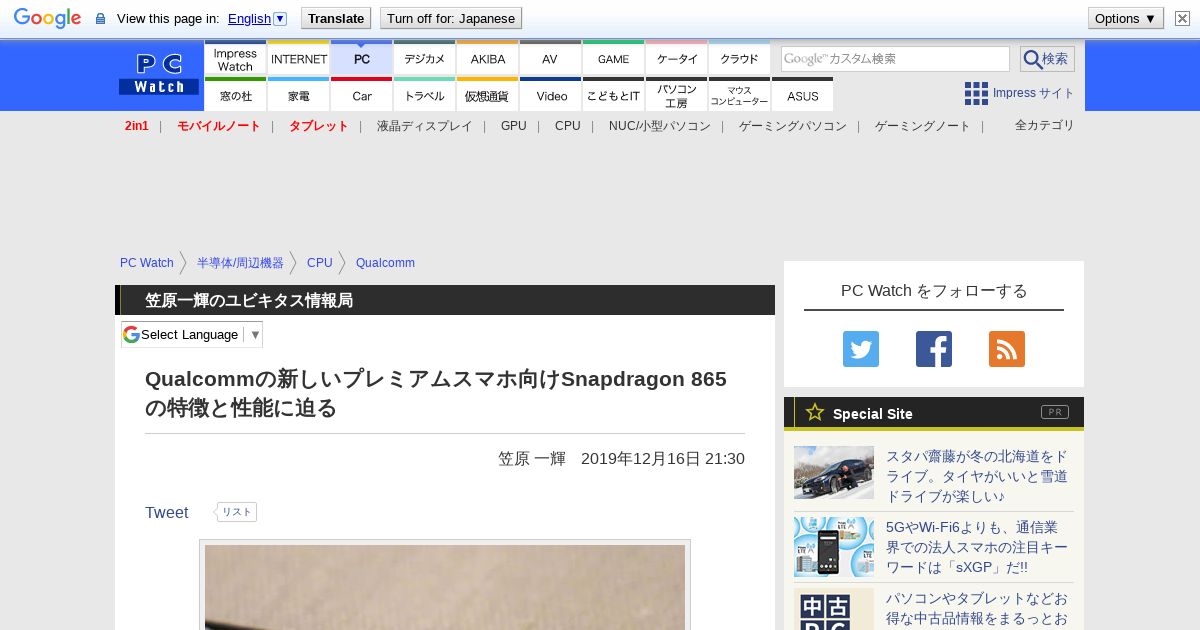Viewport: 1200px width, 630px height.
Task: Open the snowy car drive thumbnail
Action: pos(834,472)
